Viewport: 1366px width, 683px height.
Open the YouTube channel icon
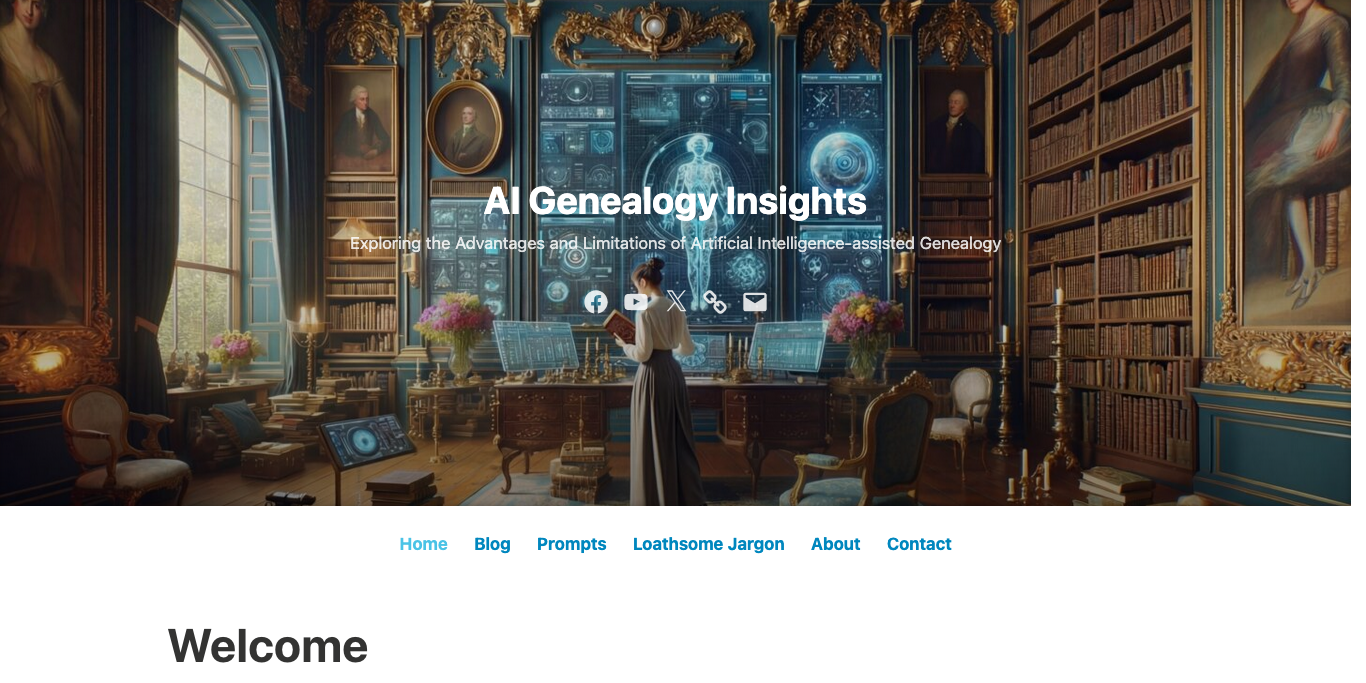tap(636, 302)
